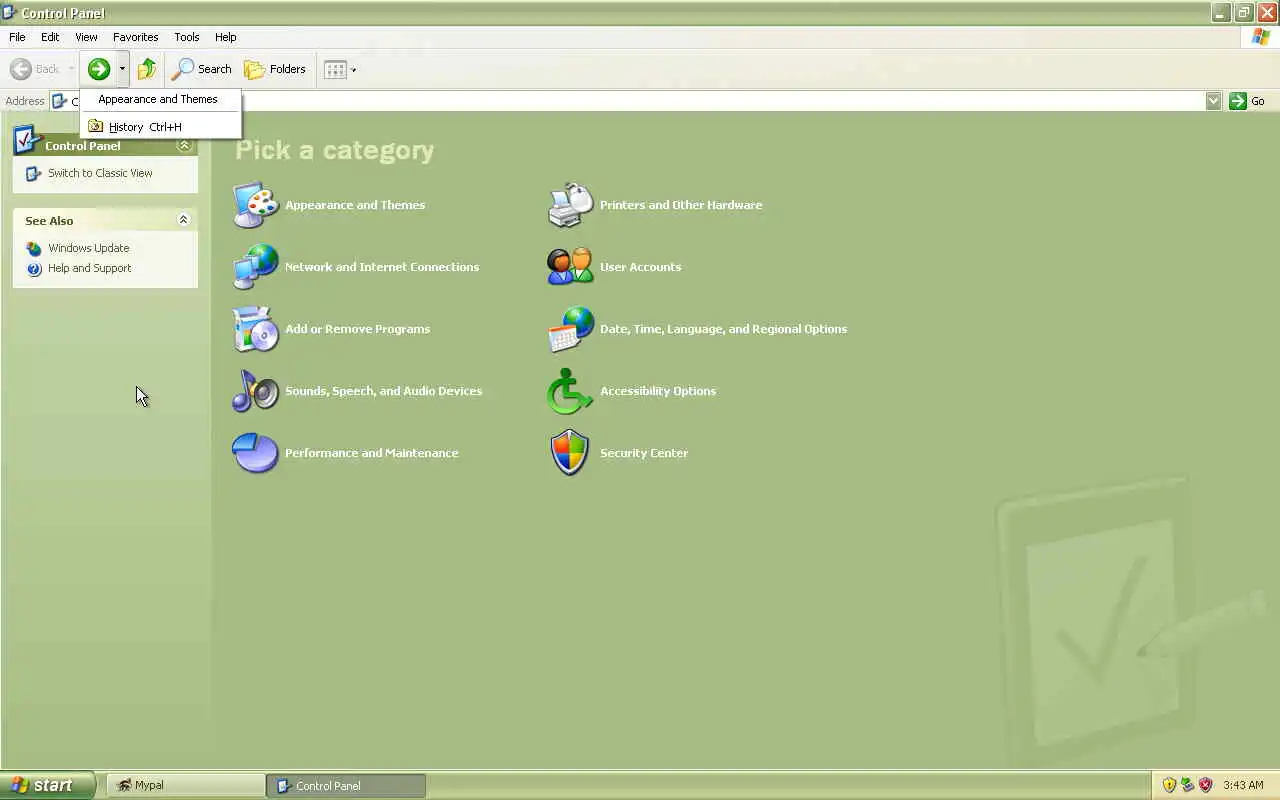Click the Accessibility Options wheelchair icon
Viewport: 1280px width, 800px height.
pyautogui.click(x=571, y=391)
